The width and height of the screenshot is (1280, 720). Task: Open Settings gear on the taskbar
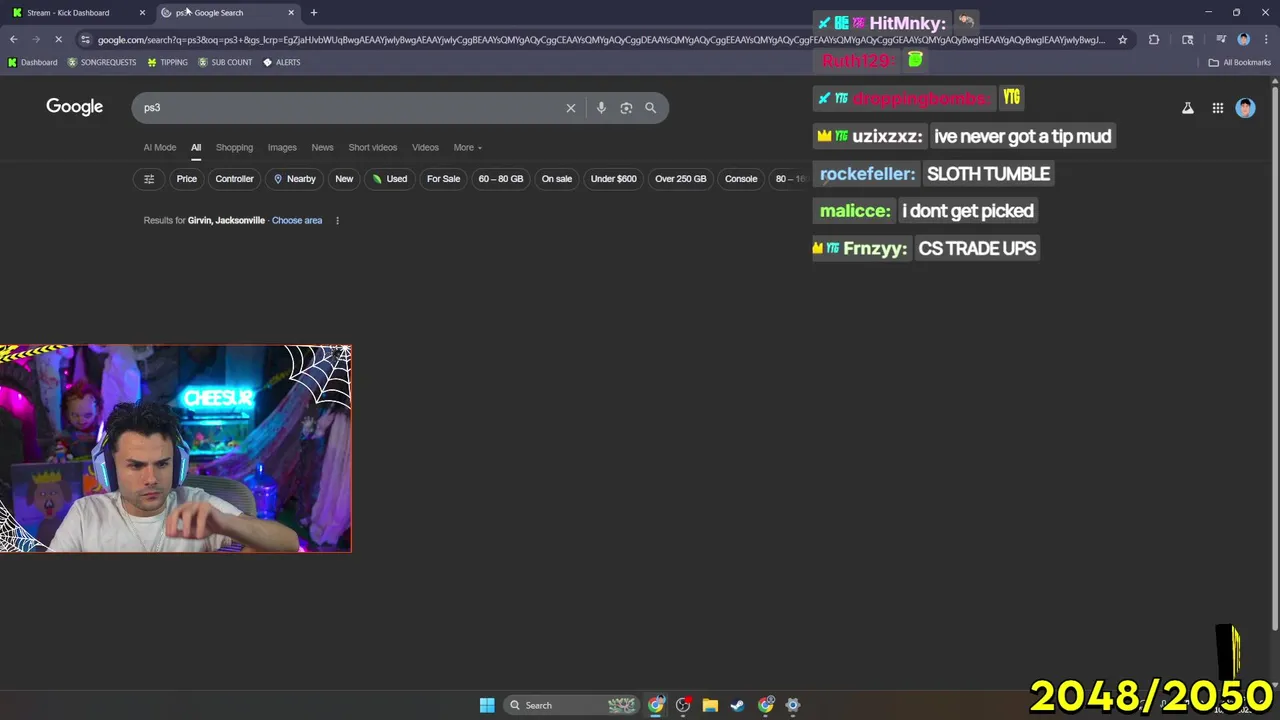(x=793, y=705)
